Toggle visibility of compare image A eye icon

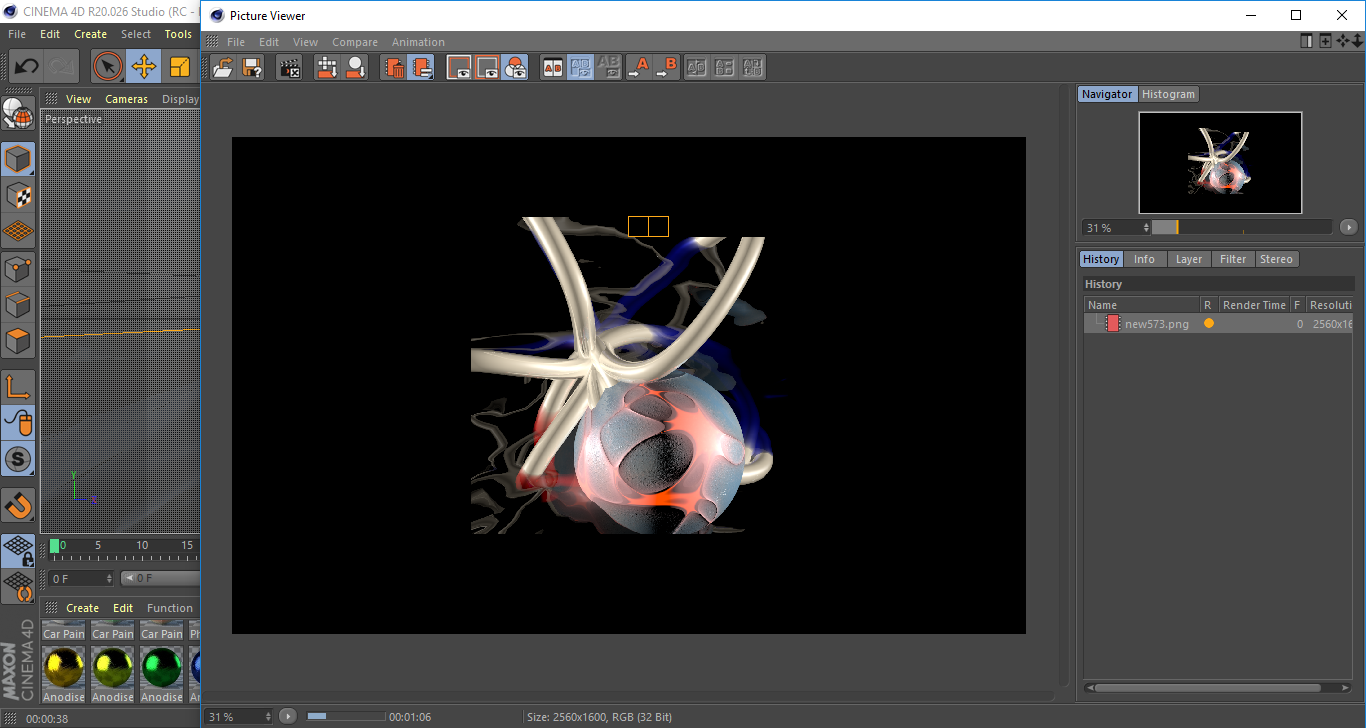[x=460, y=67]
